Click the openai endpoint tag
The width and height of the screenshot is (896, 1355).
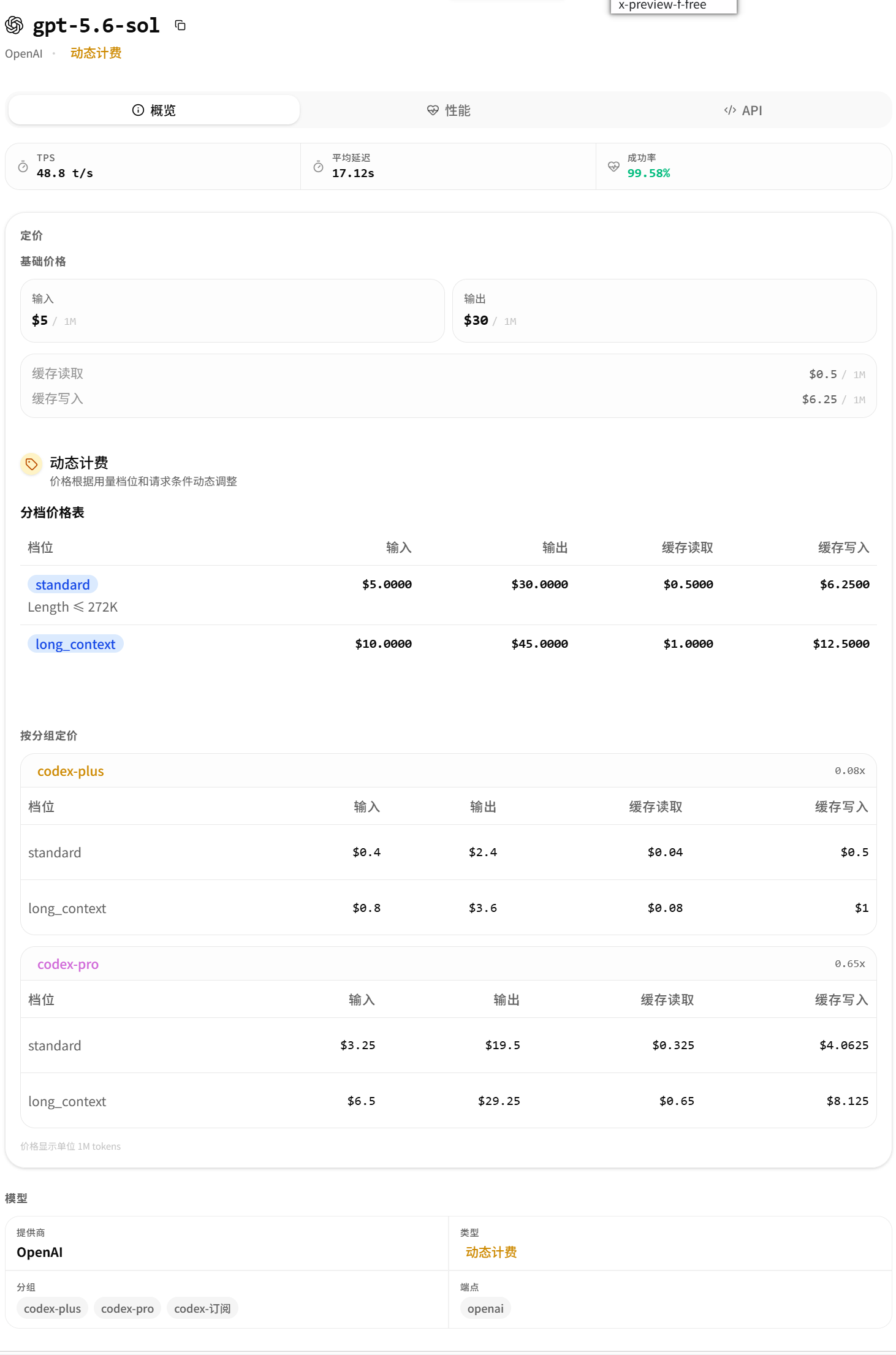tap(485, 1308)
